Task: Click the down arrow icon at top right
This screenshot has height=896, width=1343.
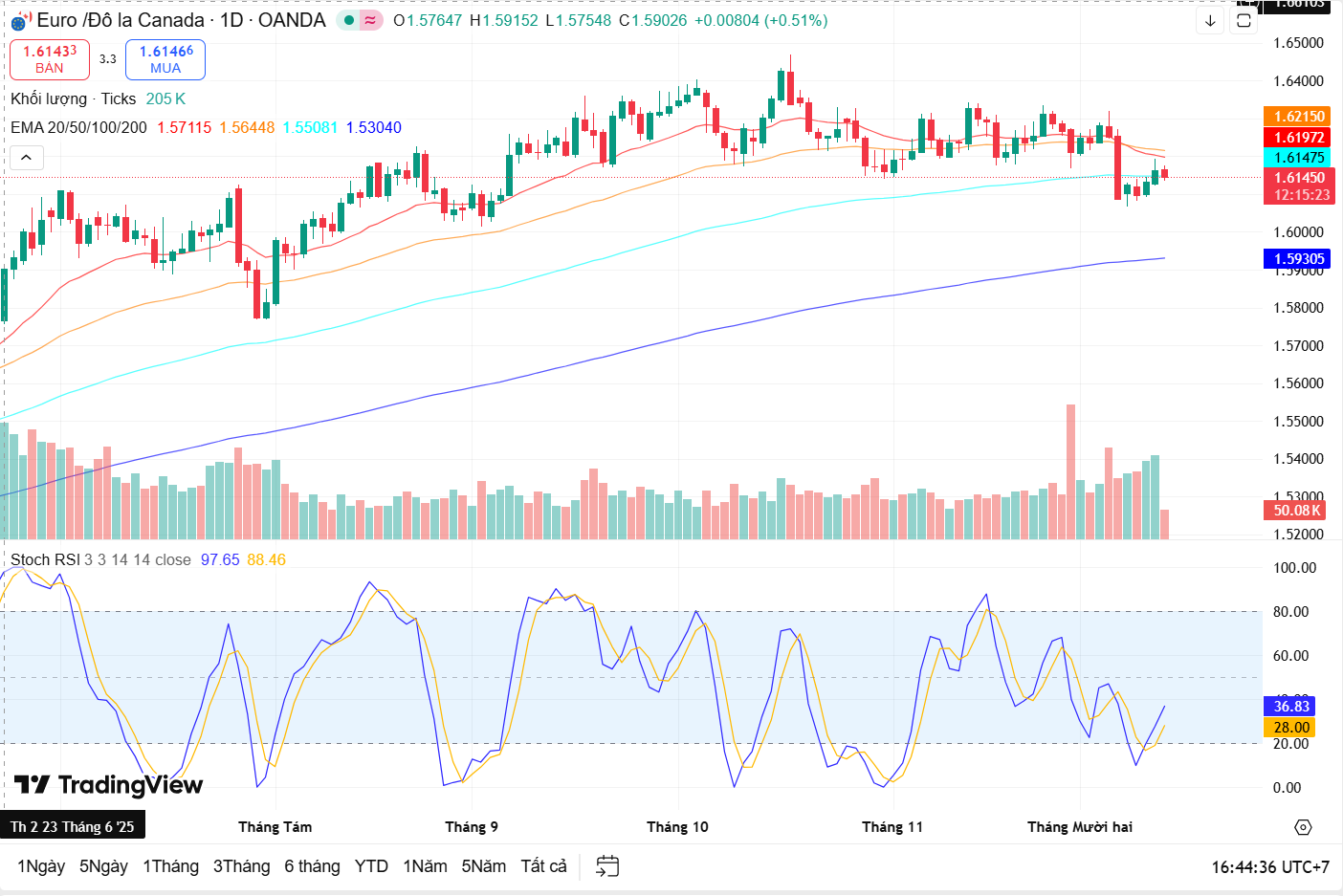Action: [1210, 20]
